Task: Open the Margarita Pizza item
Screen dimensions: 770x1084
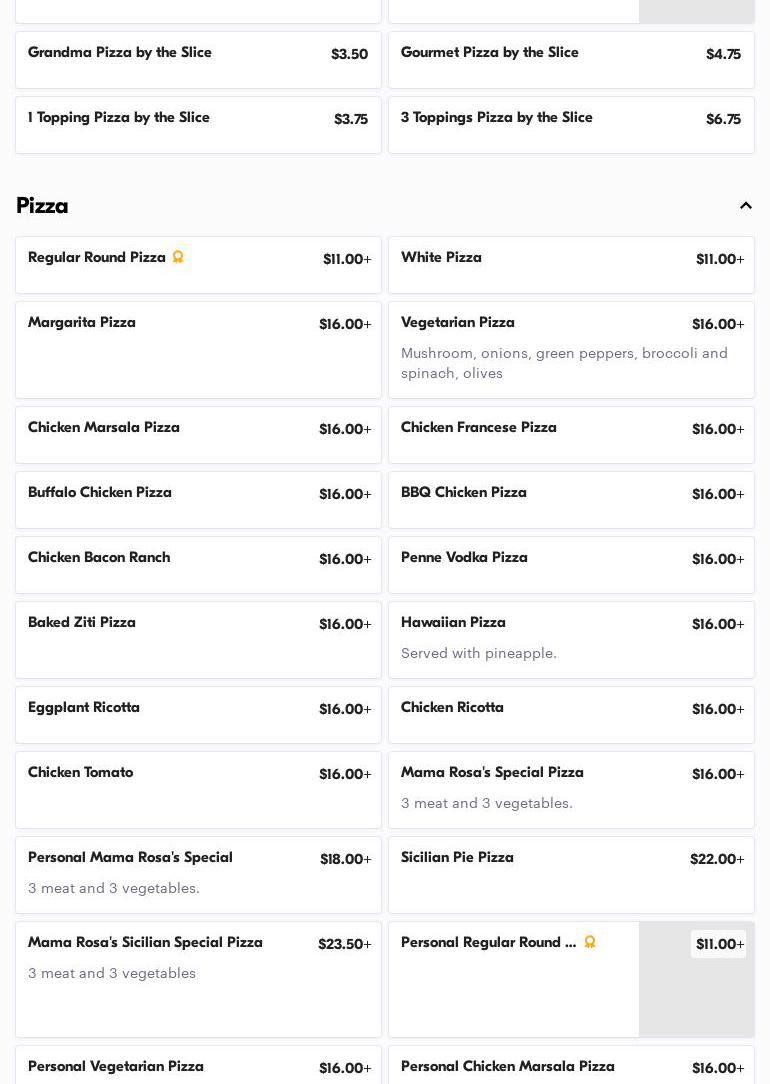Action: pyautogui.click(x=198, y=350)
